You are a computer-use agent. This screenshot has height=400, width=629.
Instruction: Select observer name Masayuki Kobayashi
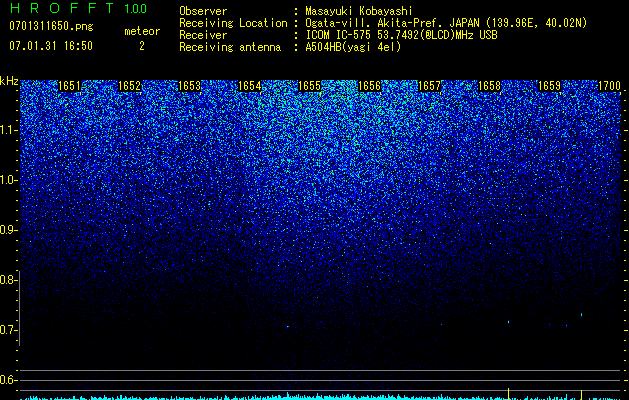click(x=359, y=11)
